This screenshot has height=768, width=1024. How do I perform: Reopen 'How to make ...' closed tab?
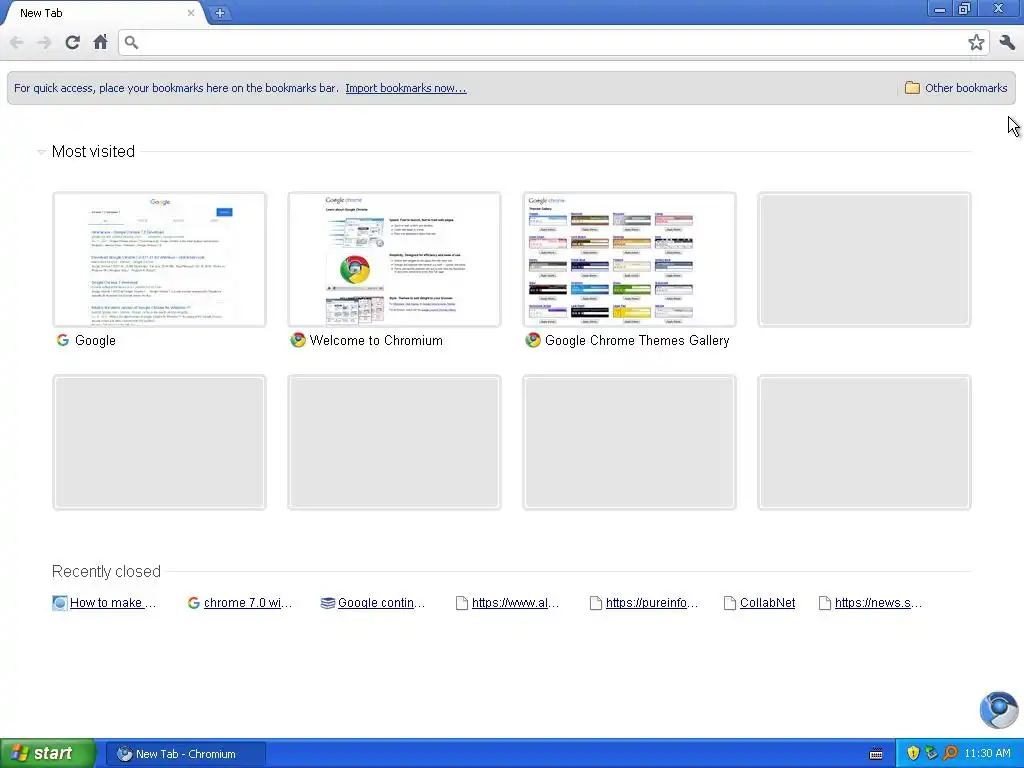click(113, 603)
